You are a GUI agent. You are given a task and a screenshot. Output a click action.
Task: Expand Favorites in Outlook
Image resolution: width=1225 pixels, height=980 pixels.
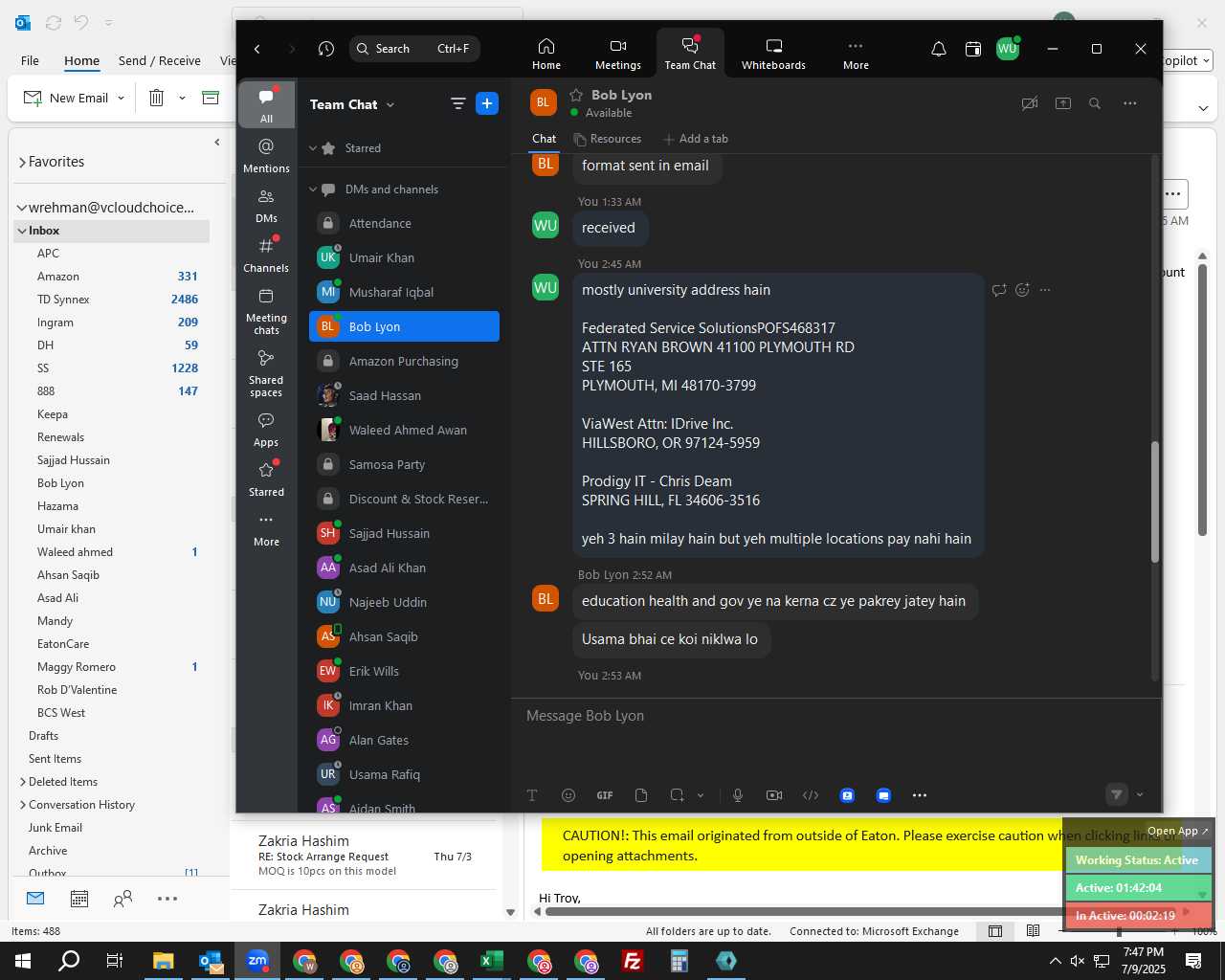coord(22,162)
